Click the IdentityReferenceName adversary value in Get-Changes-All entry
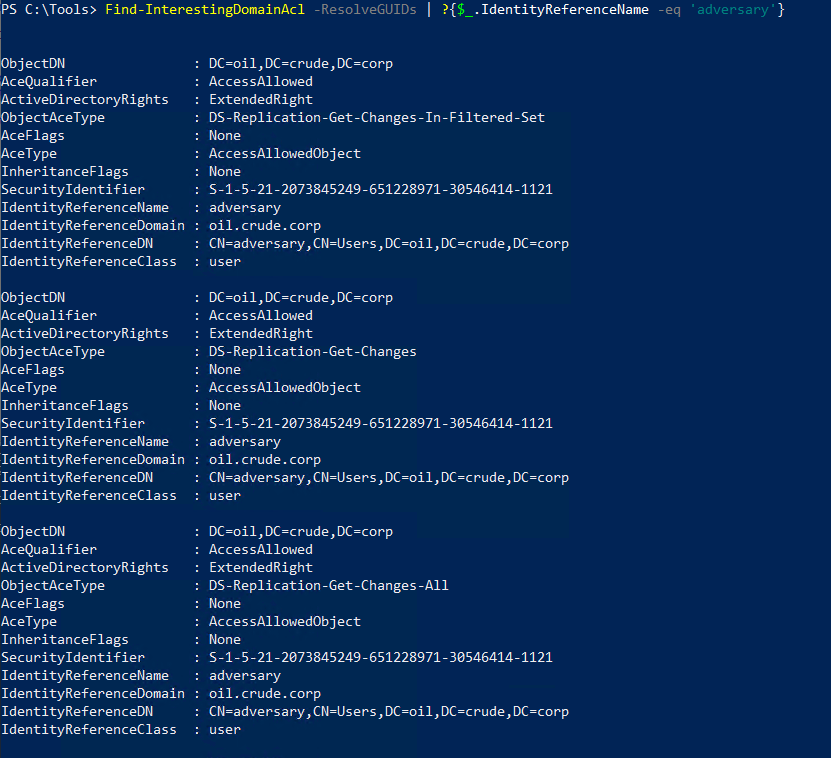This screenshot has width=831, height=758. [245, 676]
